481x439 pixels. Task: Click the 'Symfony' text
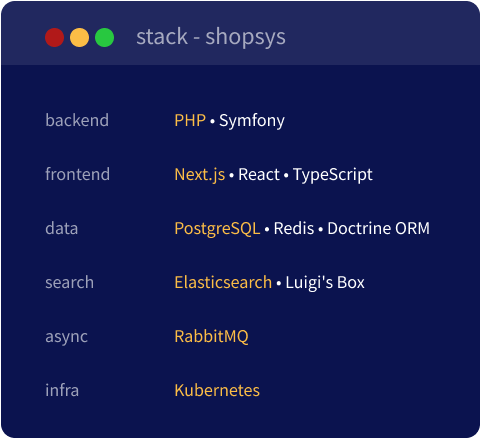pyautogui.click(x=252, y=121)
